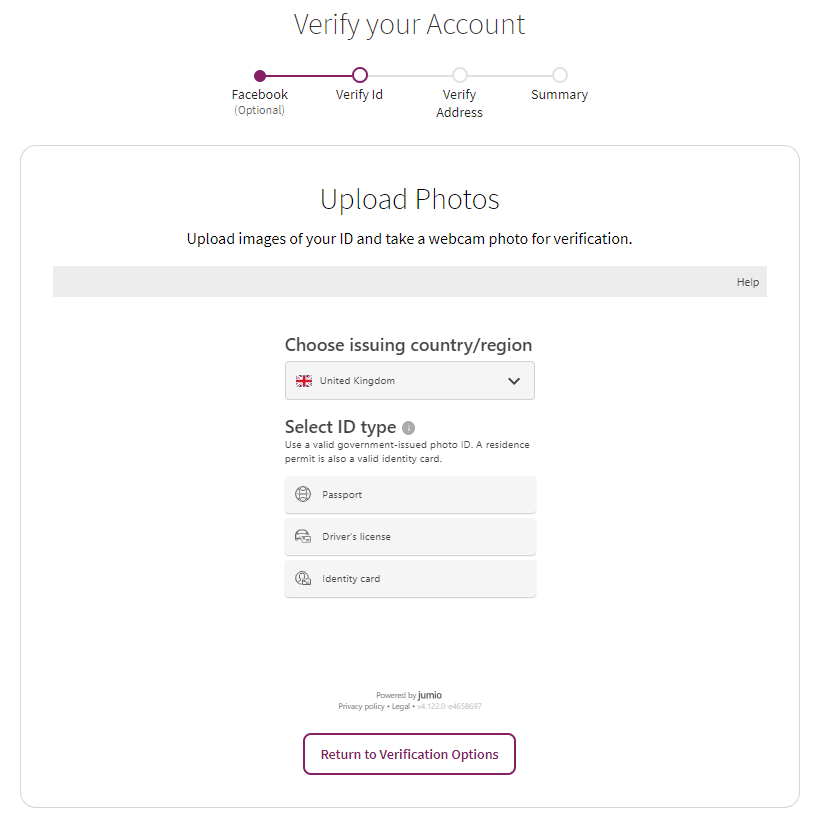The height and width of the screenshot is (815, 817).
Task: Click the Jumio logo in the footer
Action: [x=429, y=694]
